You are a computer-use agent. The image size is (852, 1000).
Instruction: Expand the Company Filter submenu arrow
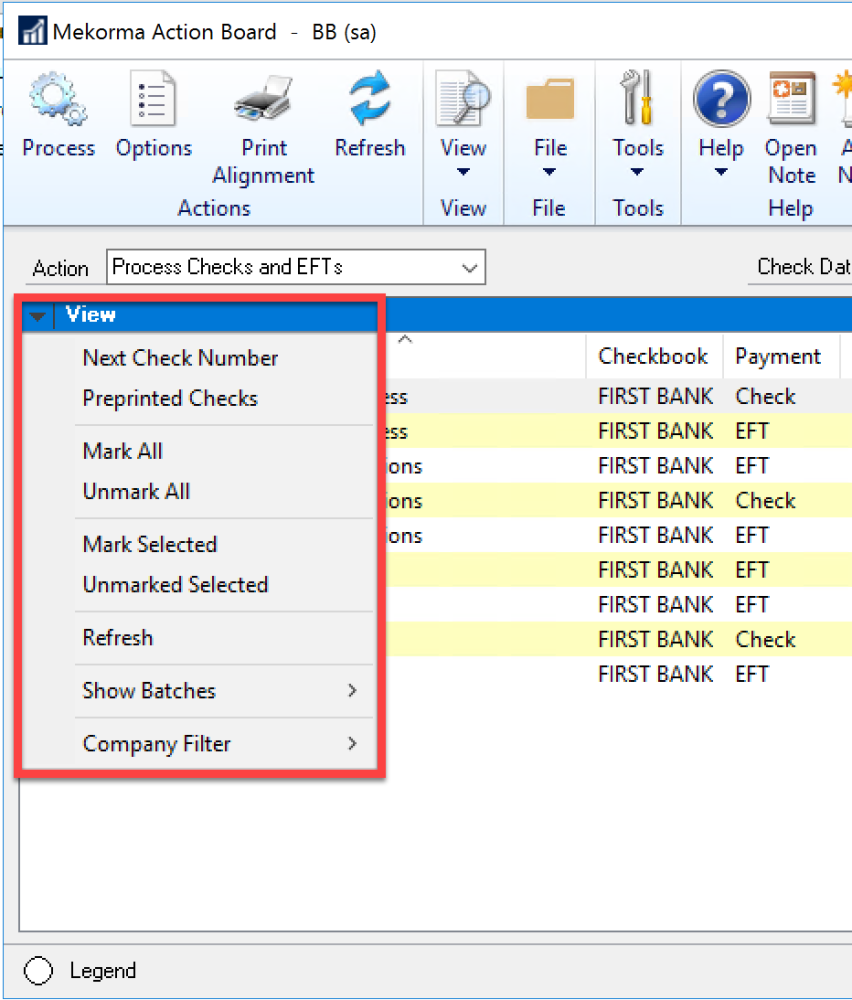click(352, 743)
